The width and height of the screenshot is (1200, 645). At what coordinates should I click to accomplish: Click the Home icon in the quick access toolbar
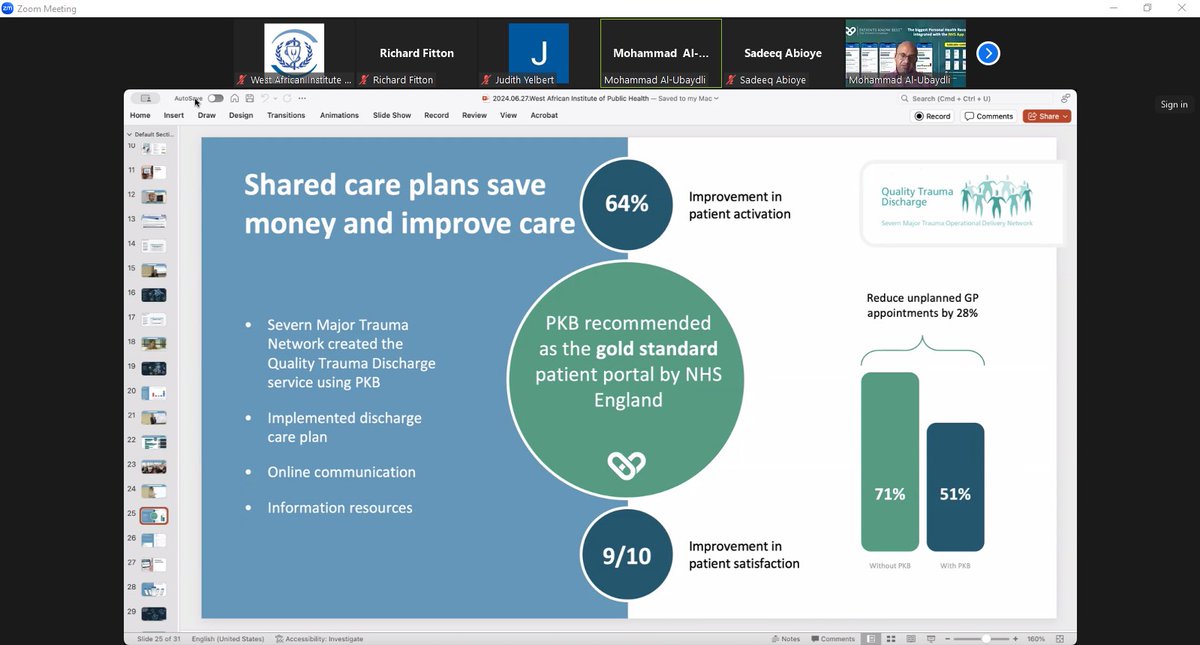tap(235, 98)
